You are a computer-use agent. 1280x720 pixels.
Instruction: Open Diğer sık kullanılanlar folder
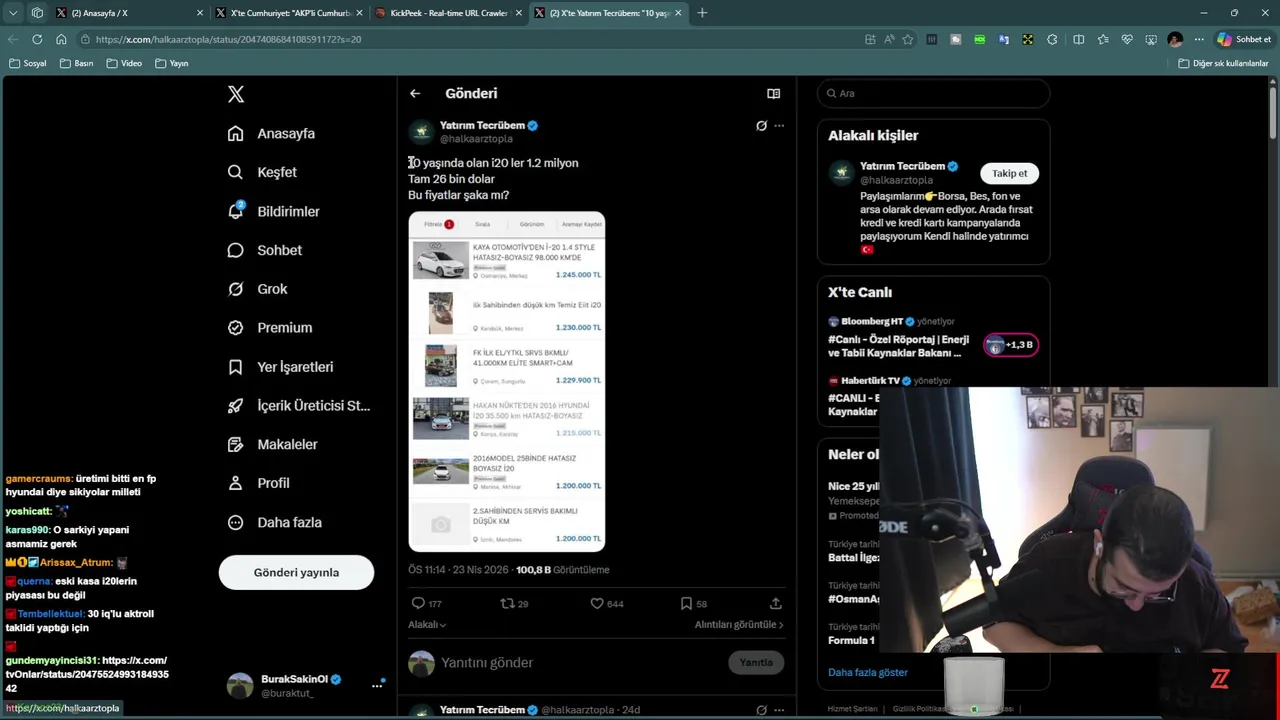point(1224,63)
